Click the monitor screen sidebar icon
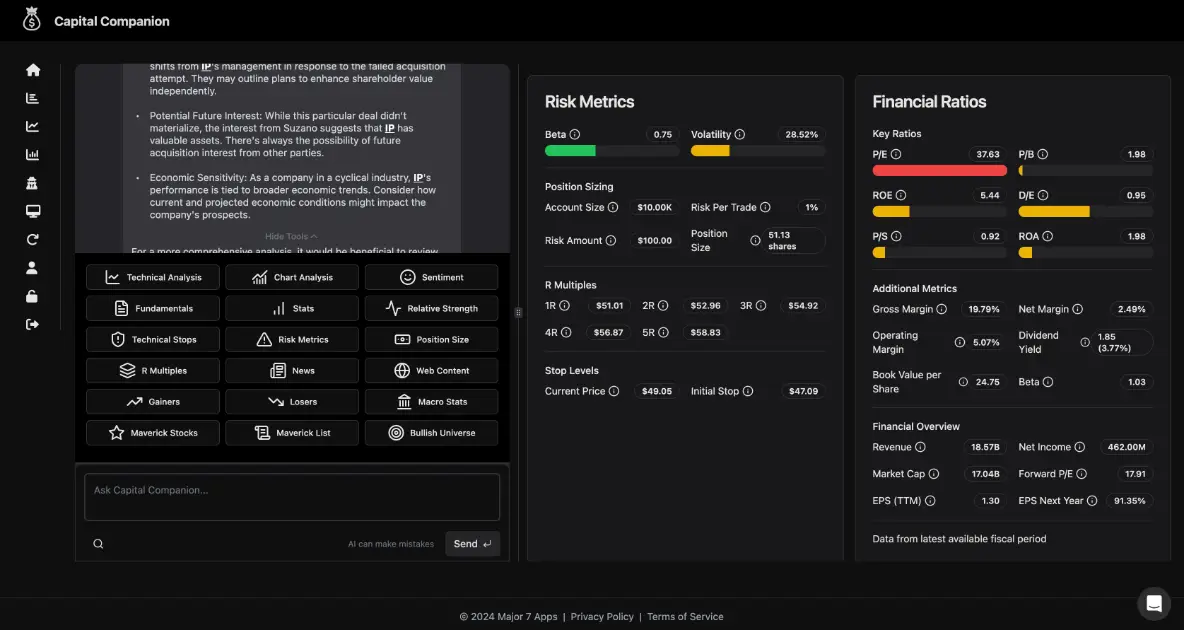1184x630 pixels. pyautogui.click(x=33, y=211)
